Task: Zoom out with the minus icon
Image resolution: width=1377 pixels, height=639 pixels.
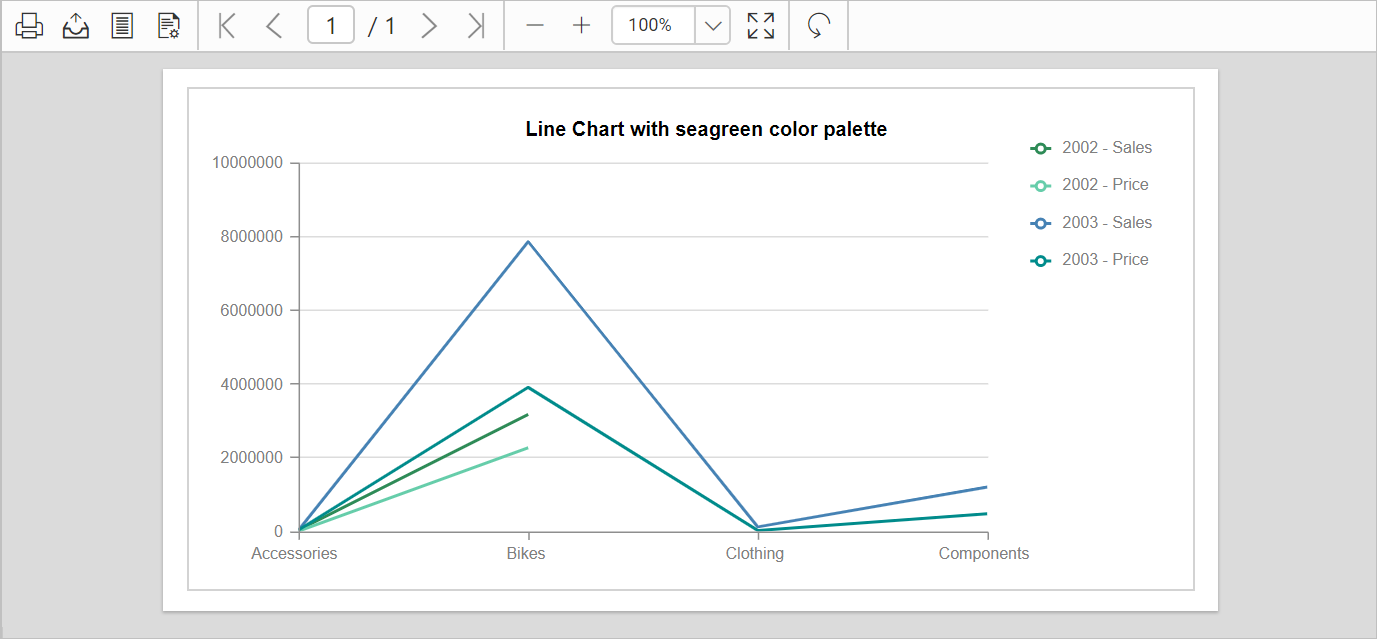Action: pyautogui.click(x=535, y=26)
